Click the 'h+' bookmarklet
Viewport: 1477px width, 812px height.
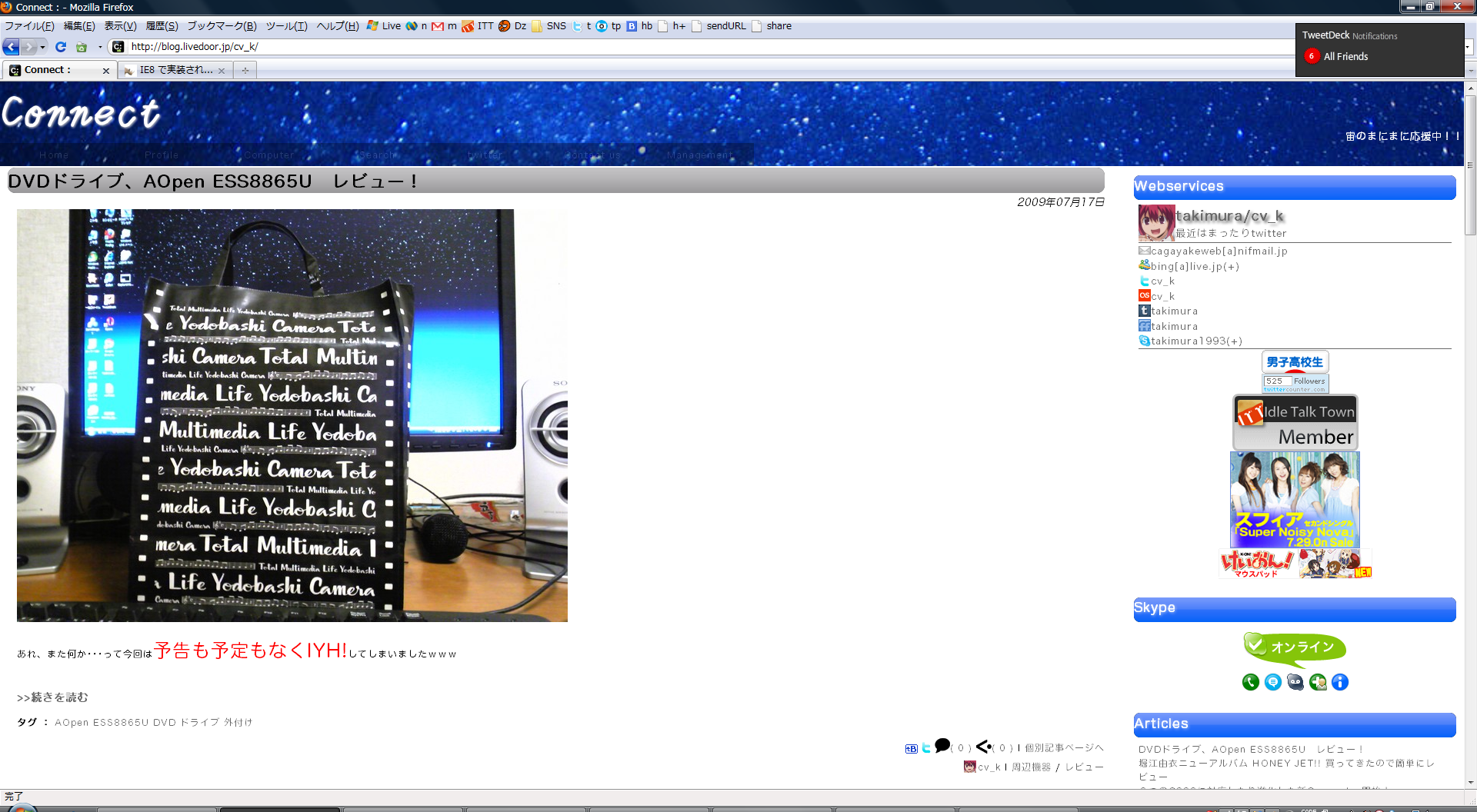click(672, 25)
